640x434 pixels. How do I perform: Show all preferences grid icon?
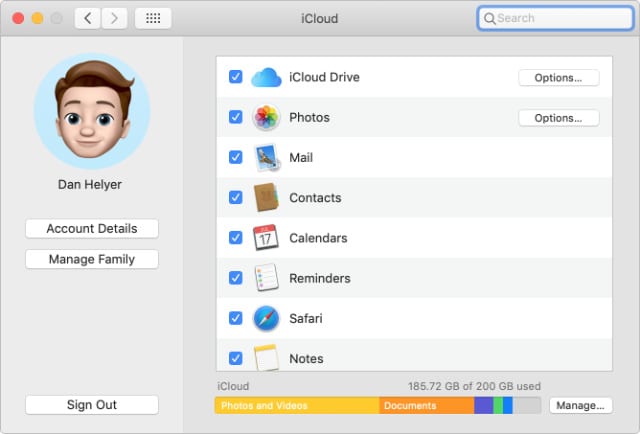[153, 18]
